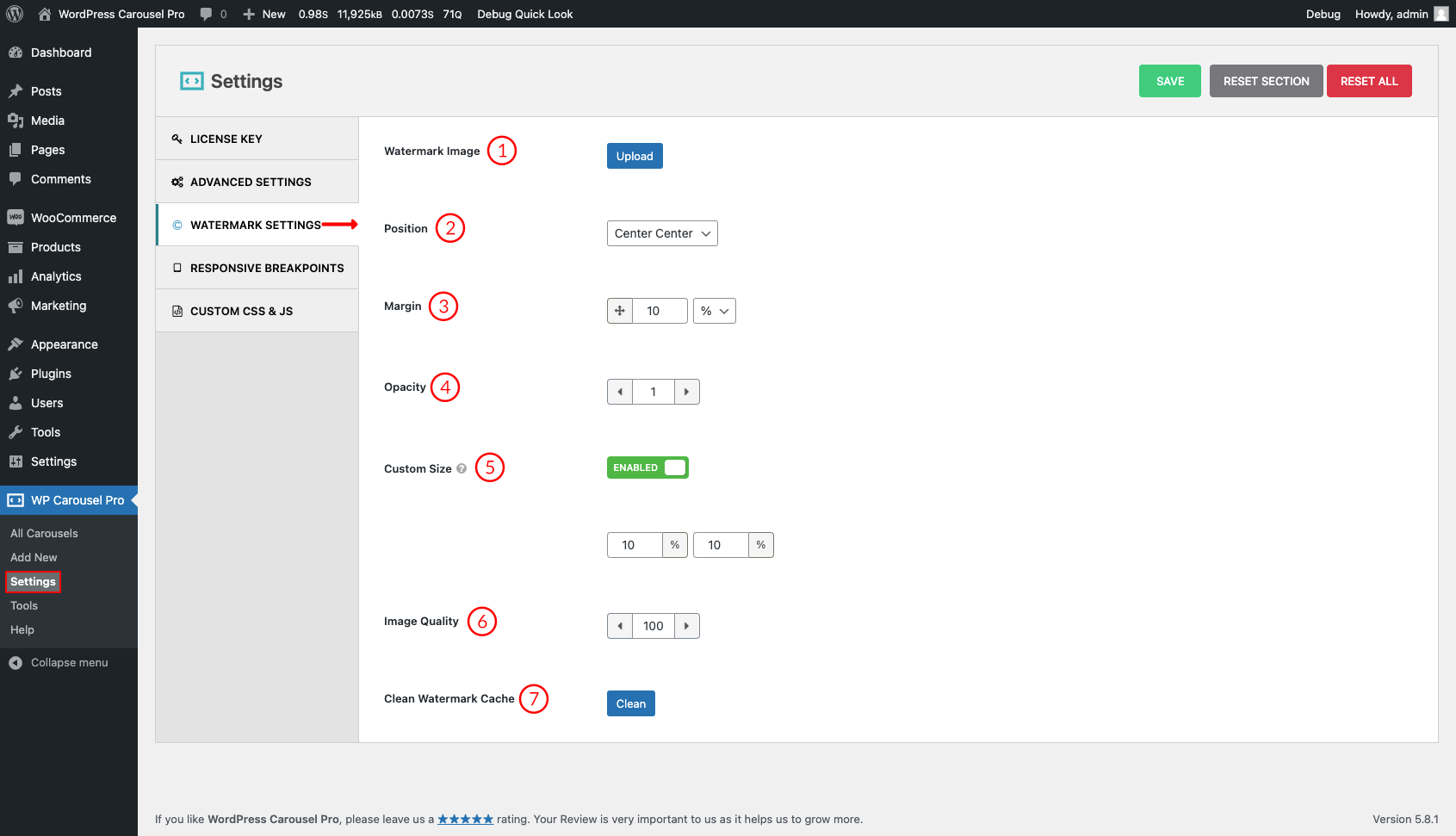Click the Collapse menu arrow icon
The image size is (1456, 836).
pyautogui.click(x=15, y=663)
